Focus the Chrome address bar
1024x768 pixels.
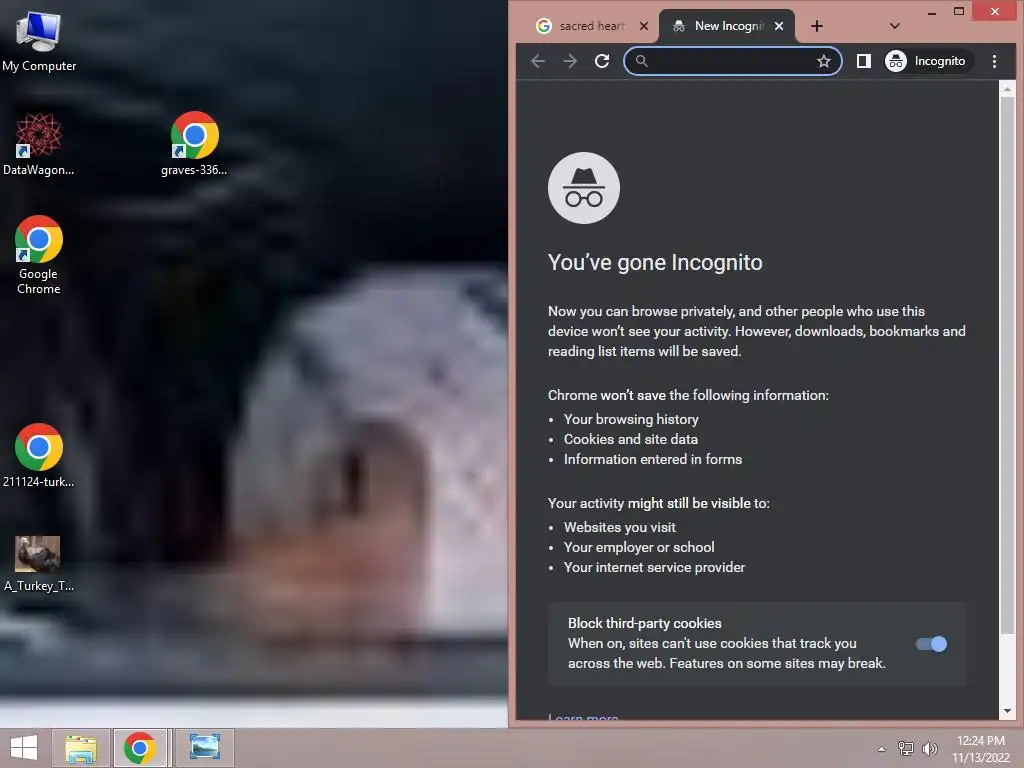[x=733, y=61]
